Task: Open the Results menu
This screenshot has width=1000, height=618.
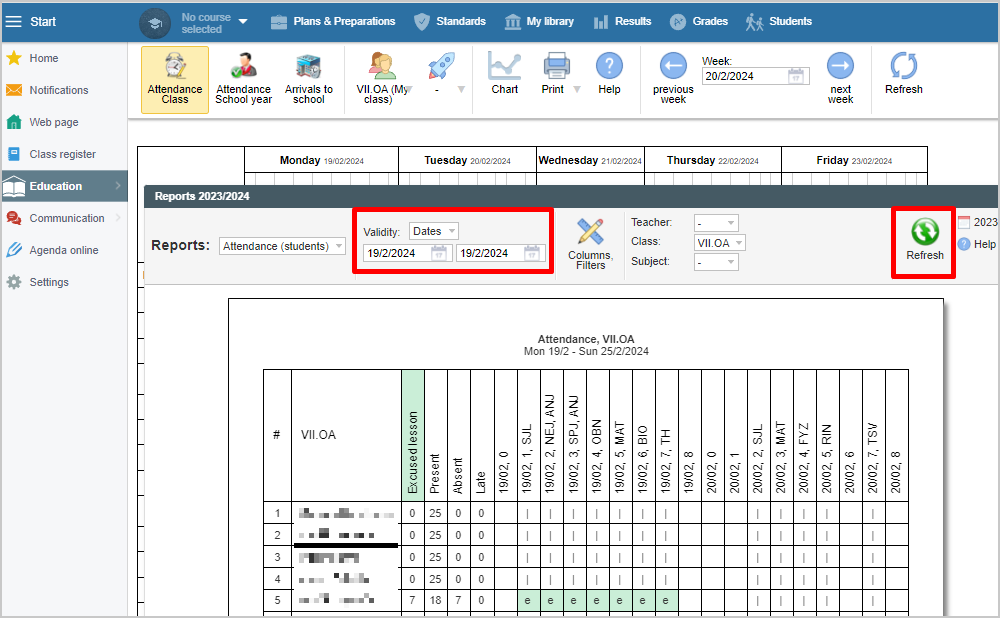Action: [622, 22]
